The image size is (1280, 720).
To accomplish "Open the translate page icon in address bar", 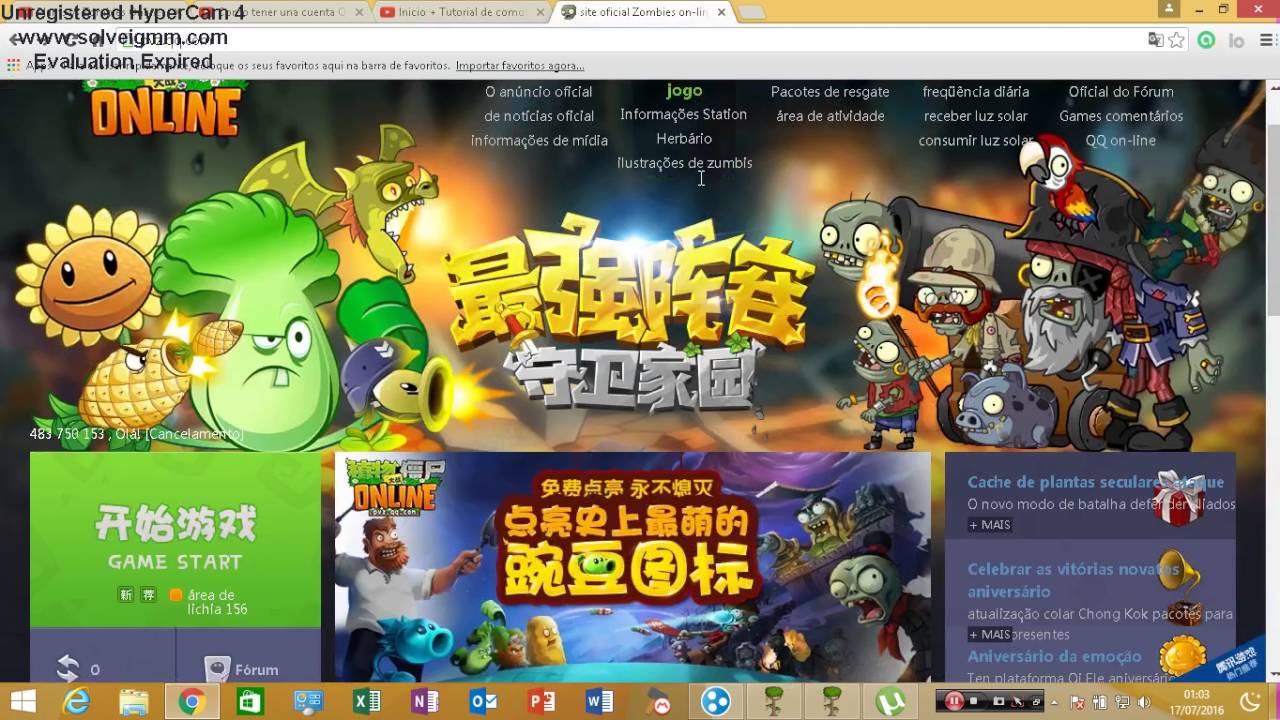I will (1155, 40).
